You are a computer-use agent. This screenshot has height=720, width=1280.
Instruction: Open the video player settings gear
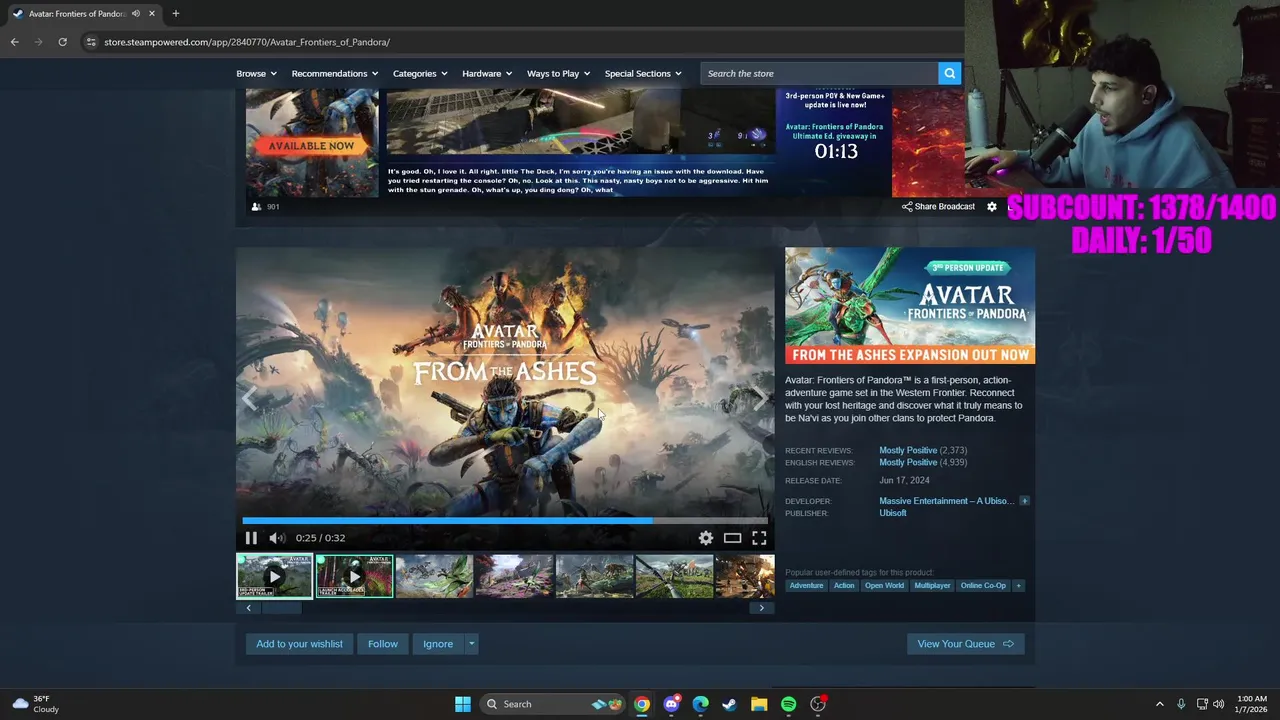pos(706,538)
